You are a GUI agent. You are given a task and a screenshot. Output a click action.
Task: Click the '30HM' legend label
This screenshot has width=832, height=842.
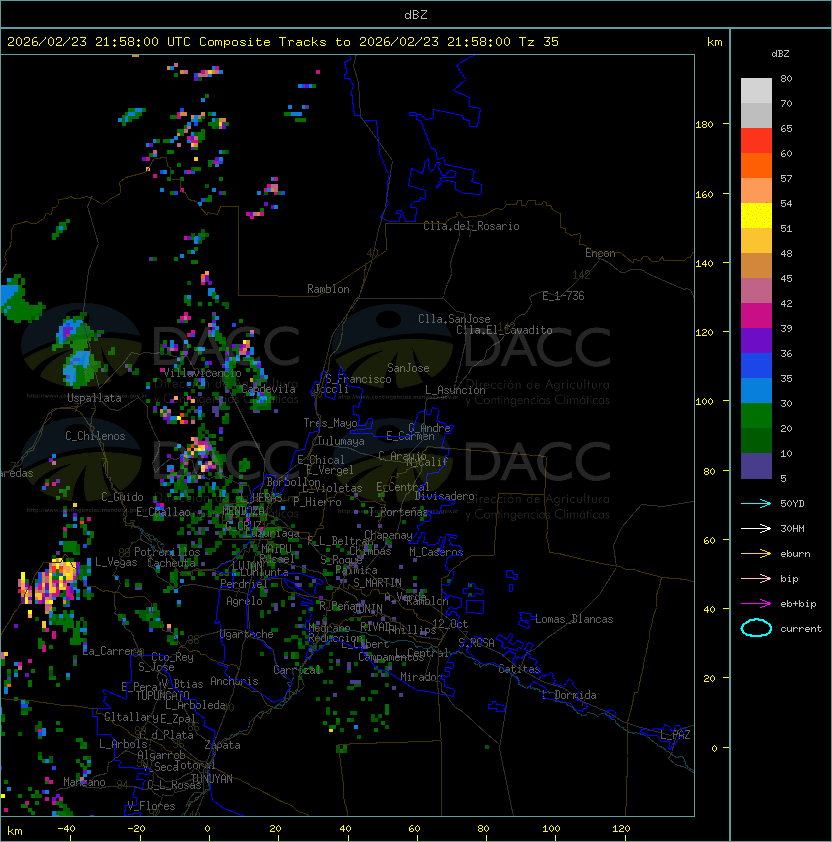792,528
